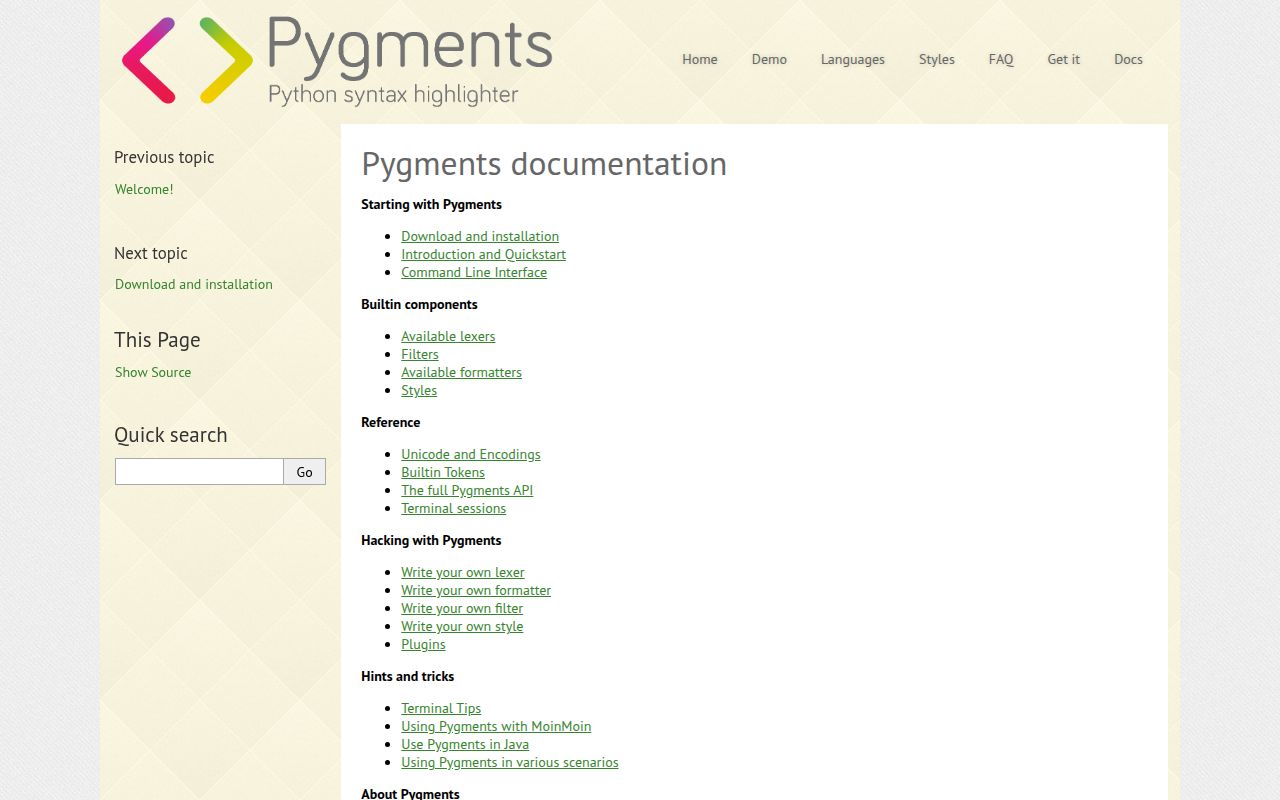Viewport: 1280px width, 800px height.
Task: Go to the Languages page
Action: tap(853, 59)
